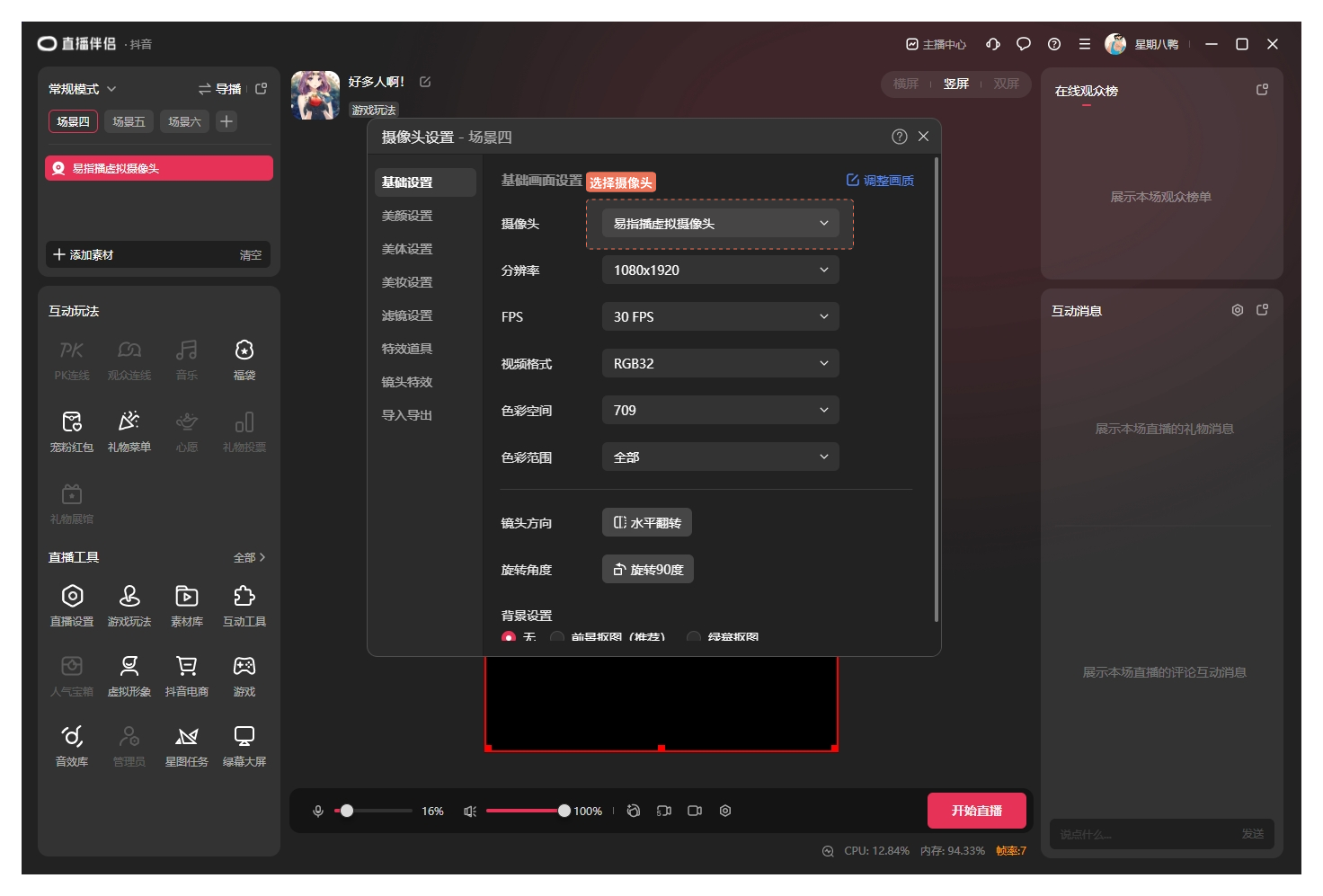Open the 音乐 music tool
Screen dimensions: 1323x896
point(187,359)
